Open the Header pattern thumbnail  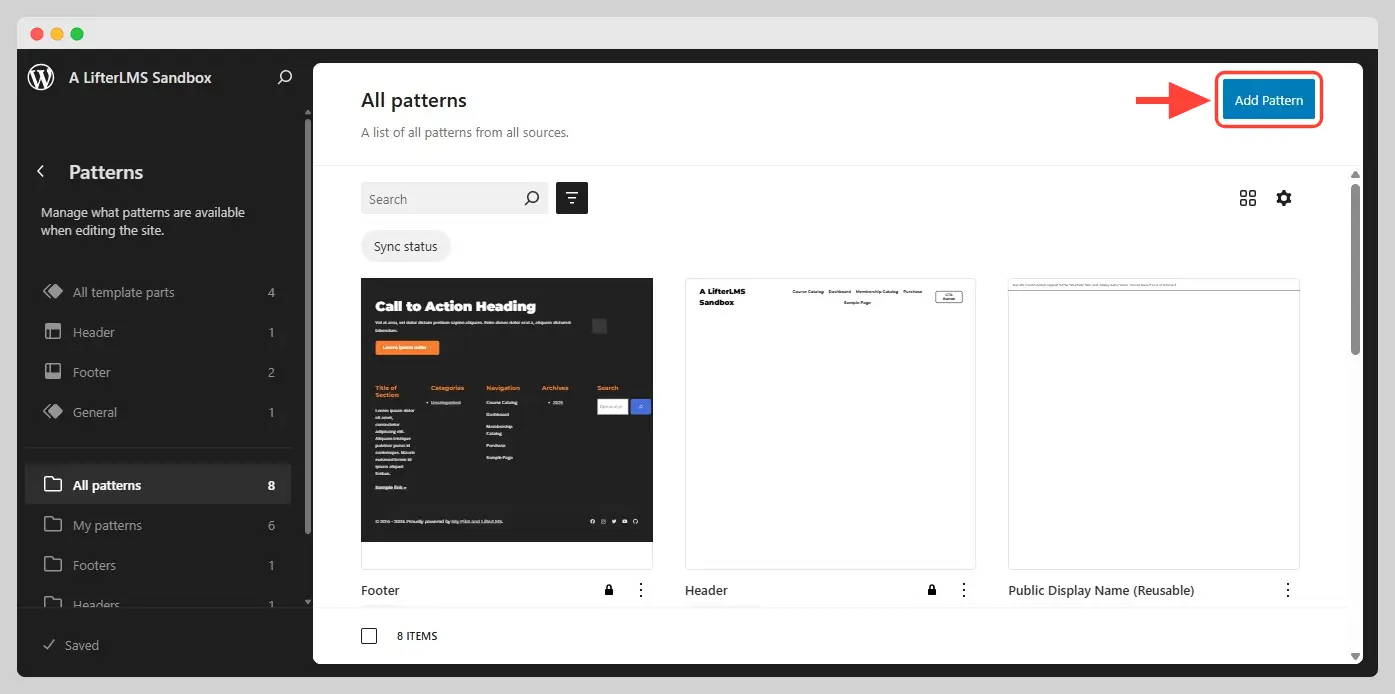[830, 422]
